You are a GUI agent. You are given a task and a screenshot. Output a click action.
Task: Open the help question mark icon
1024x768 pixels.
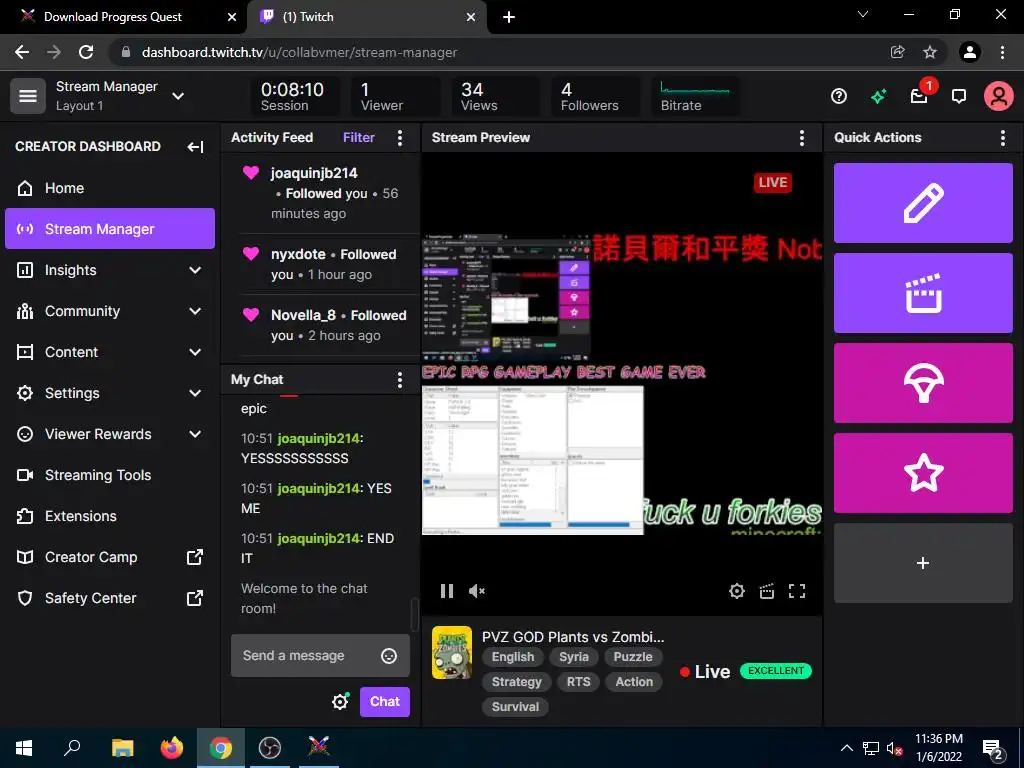pos(839,97)
